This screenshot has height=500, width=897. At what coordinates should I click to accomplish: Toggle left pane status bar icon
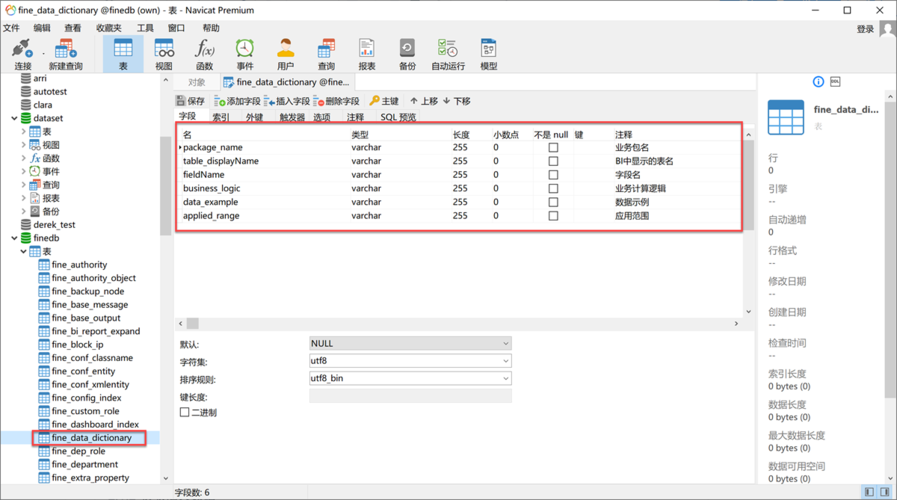tap(870, 492)
